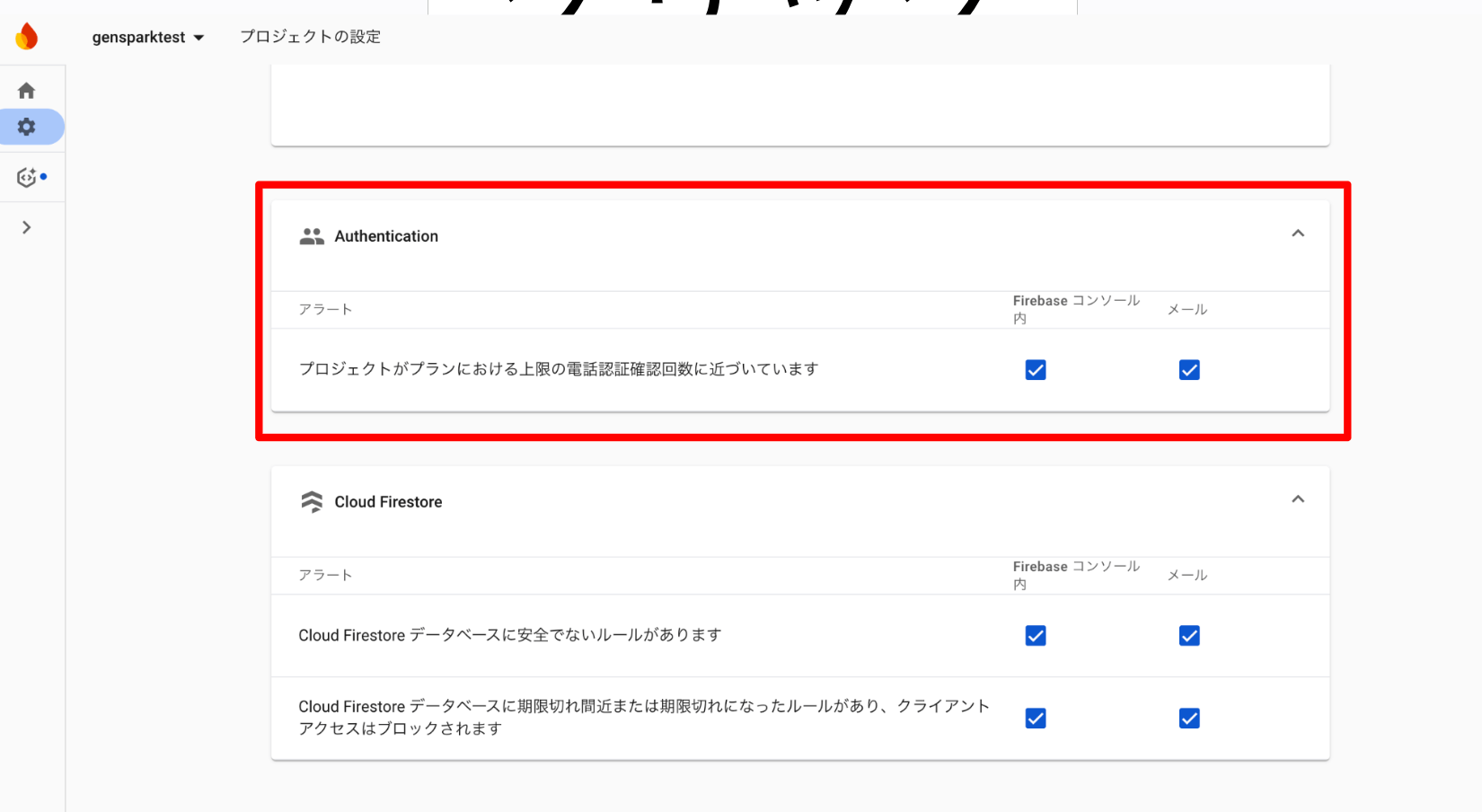This screenshot has height=812, width=1482.
Task: Click the Cloud Firestore layered icon
Action: [x=312, y=502]
